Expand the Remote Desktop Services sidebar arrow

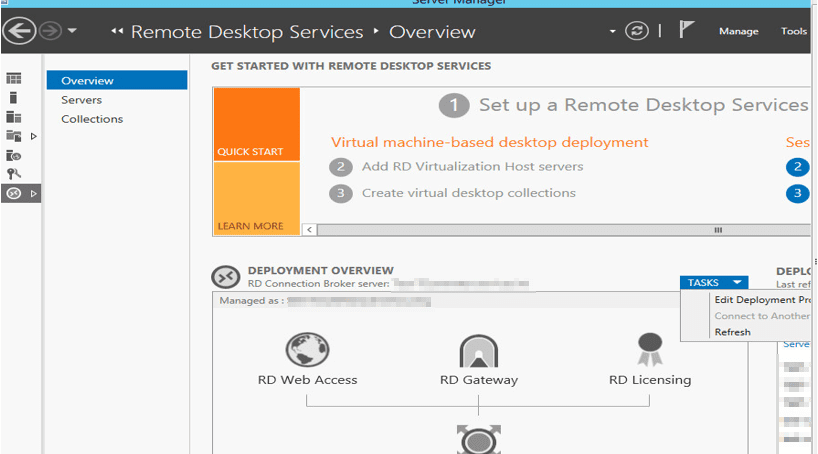(34, 193)
